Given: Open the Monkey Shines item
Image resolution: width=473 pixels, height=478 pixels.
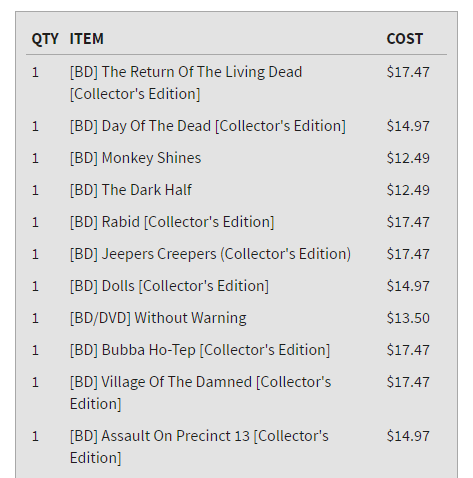Looking at the screenshot, I should point(135,158).
